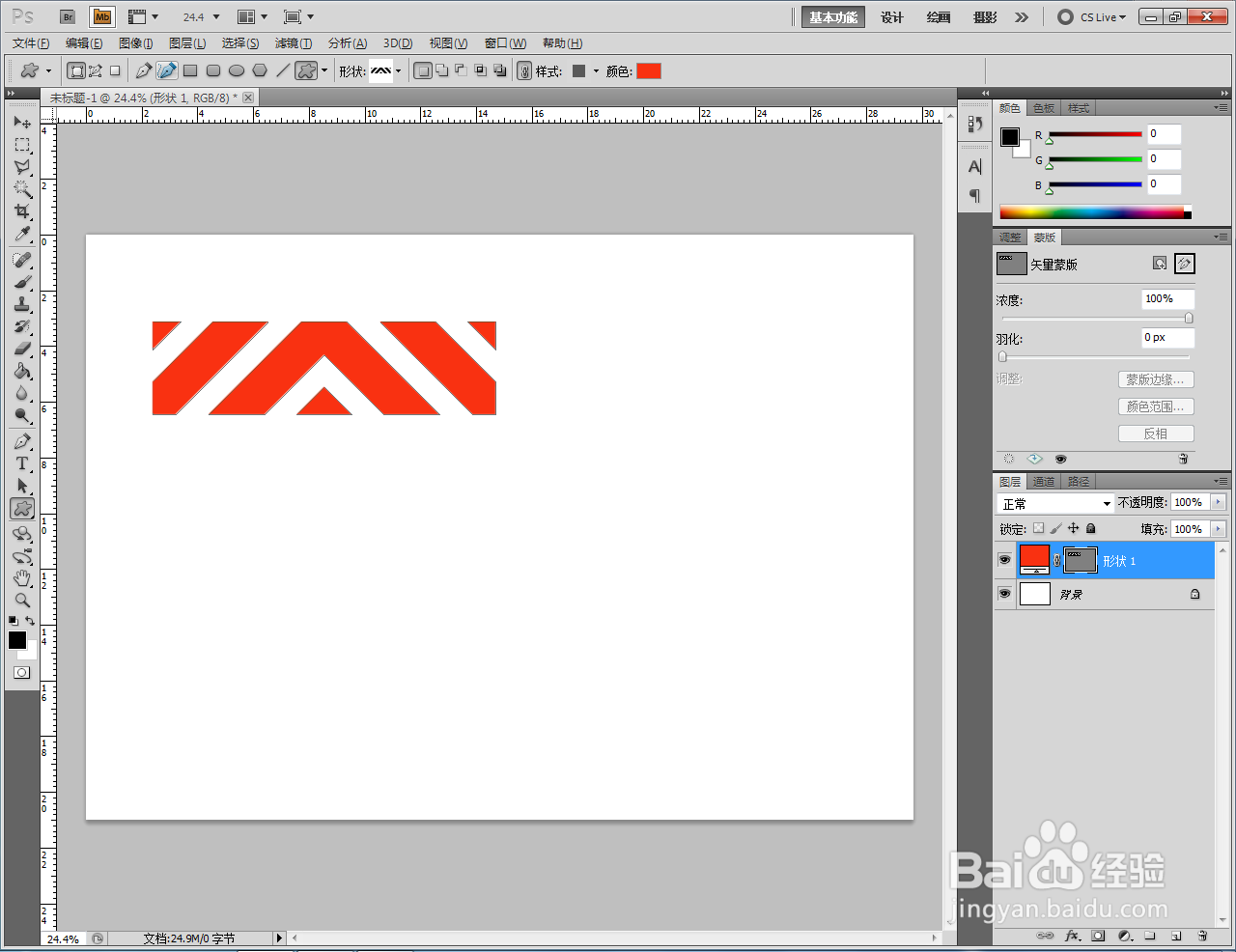Click the 浓度 density slider
The height and width of the screenshot is (952, 1236).
coord(1095,318)
